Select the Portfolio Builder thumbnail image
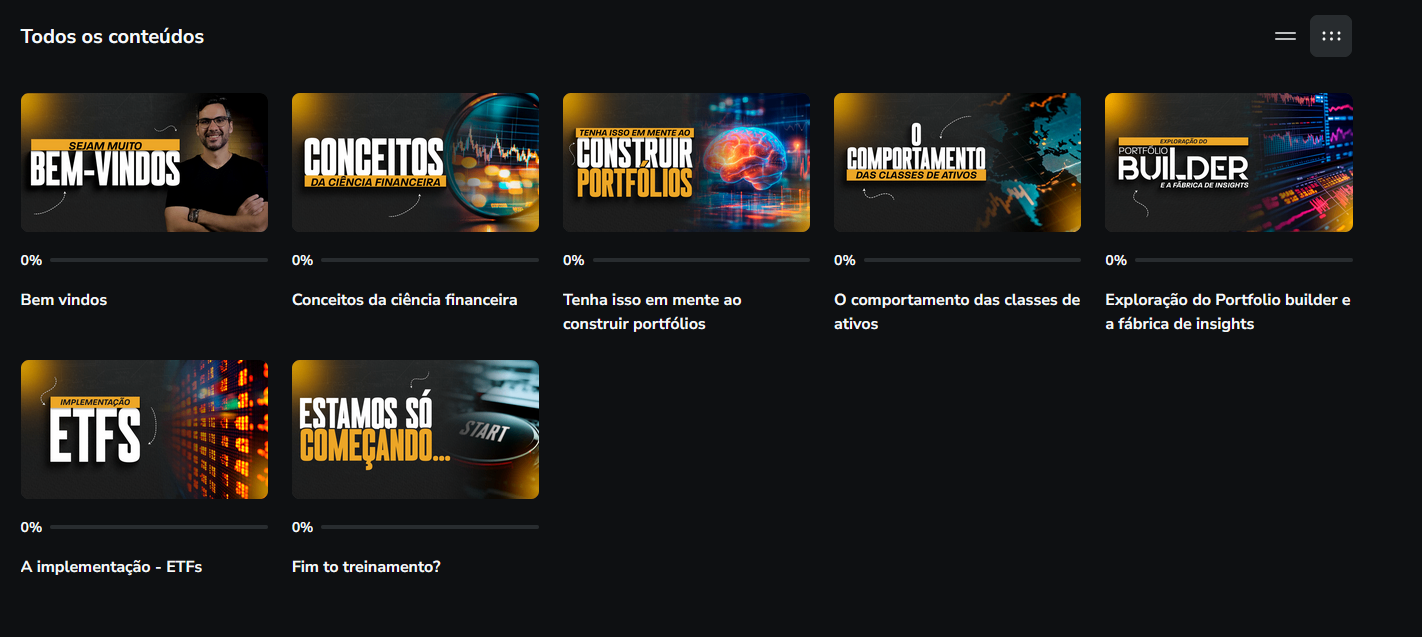 pos(1228,162)
